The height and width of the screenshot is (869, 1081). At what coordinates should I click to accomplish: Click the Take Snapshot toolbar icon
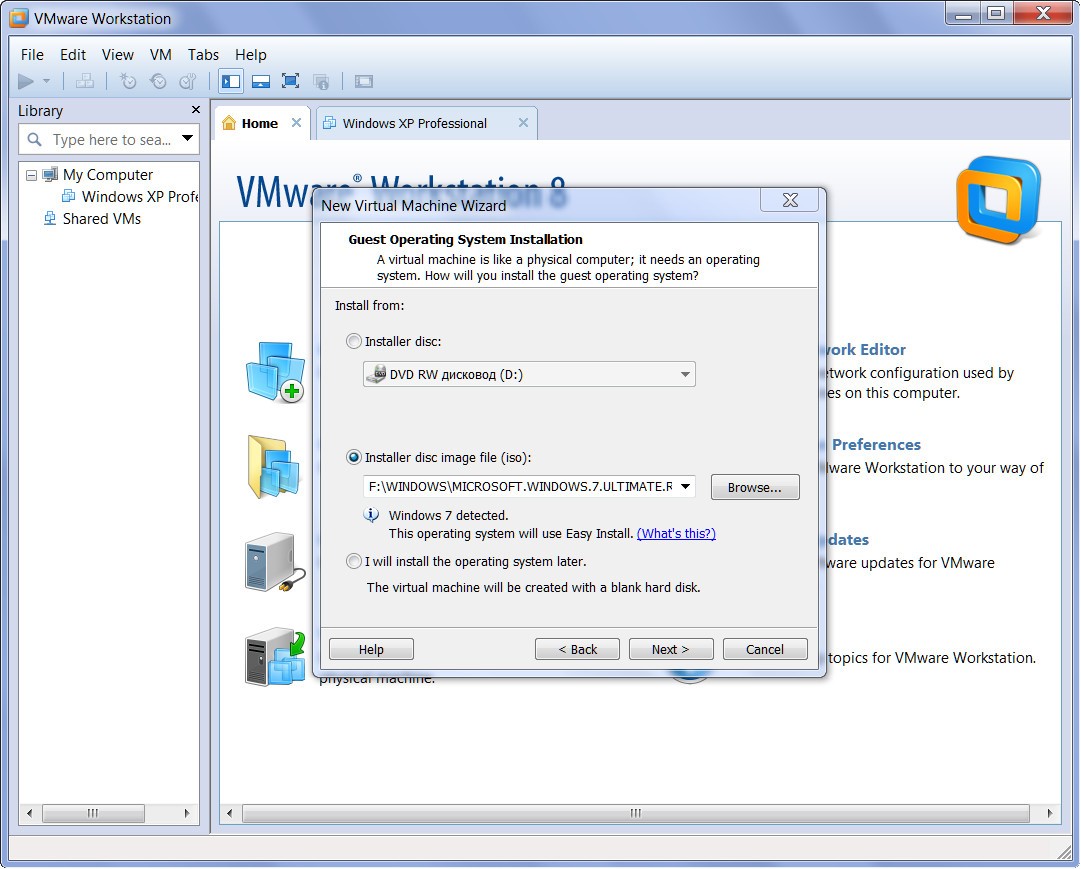pyautogui.click(x=128, y=81)
